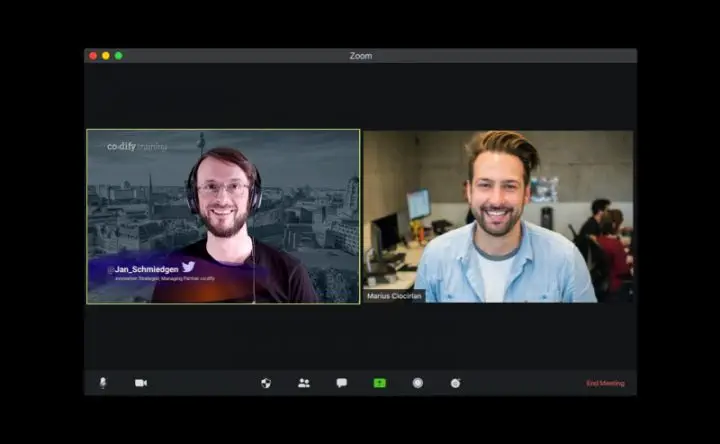This screenshot has width=720, height=444.
Task: Open the Security shield icon
Action: coord(266,383)
